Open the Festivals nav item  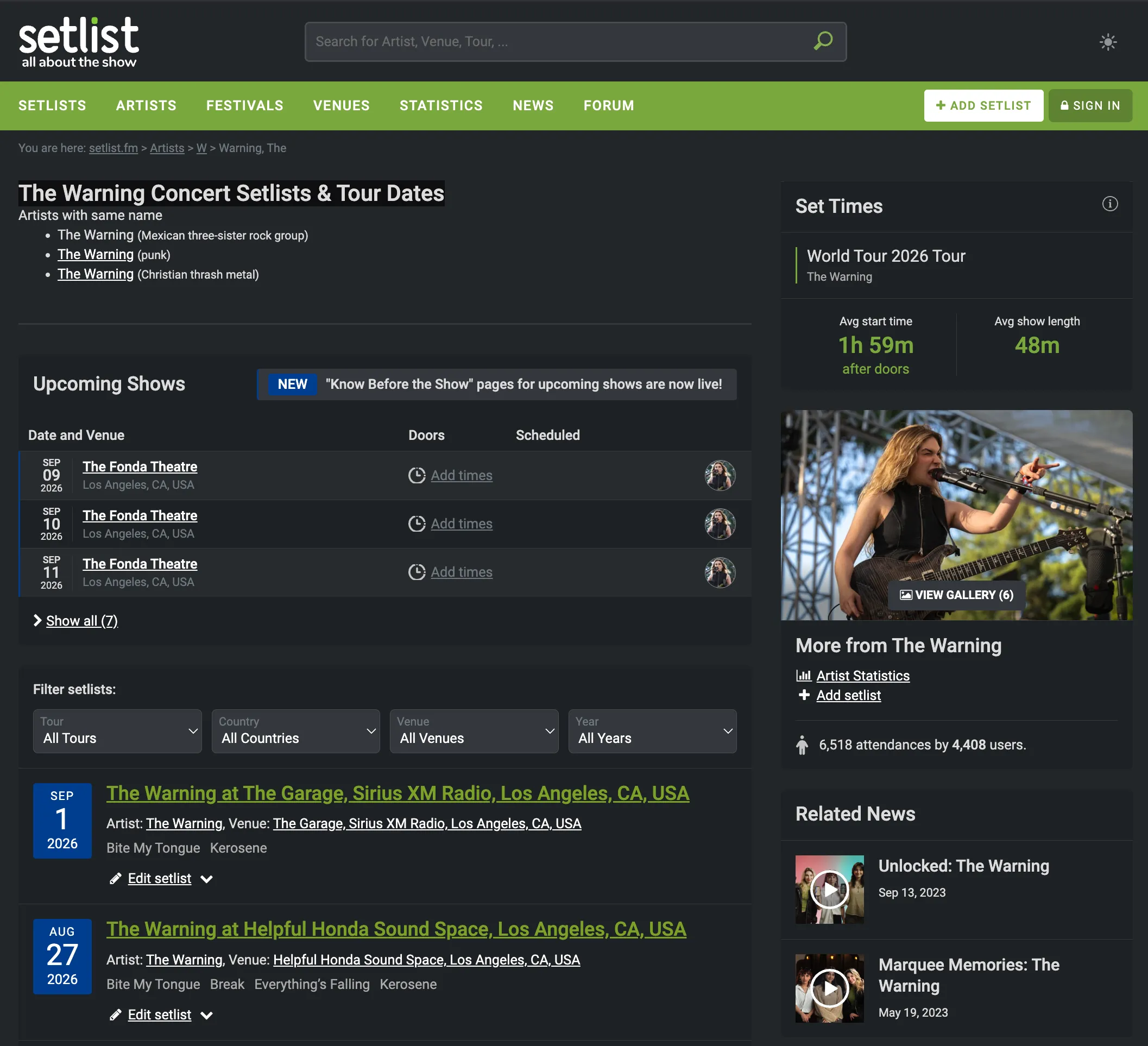(x=245, y=105)
